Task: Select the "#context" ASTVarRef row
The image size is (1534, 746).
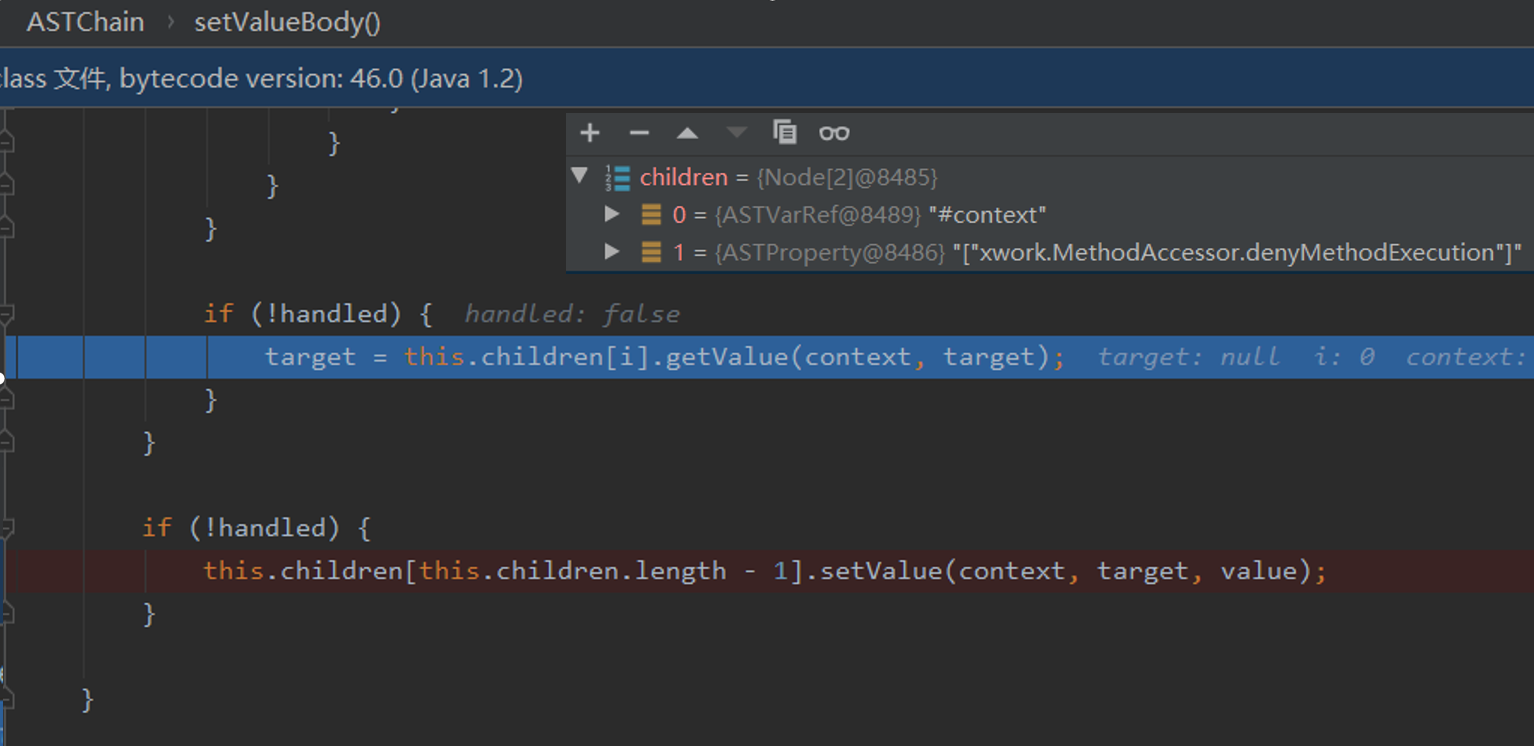Action: [1050, 214]
